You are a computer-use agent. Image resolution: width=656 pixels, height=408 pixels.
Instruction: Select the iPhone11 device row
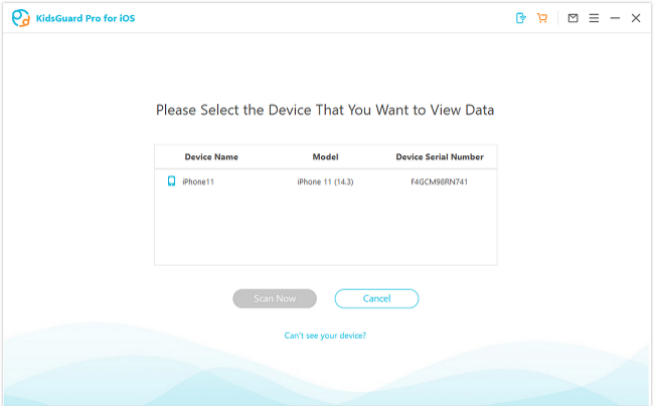point(325,182)
